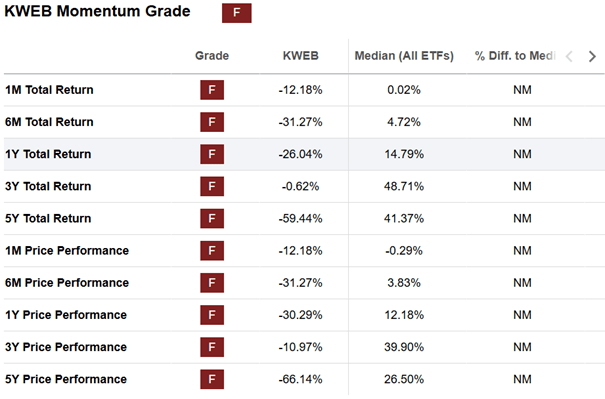Click the 3Y Price Performance F grade badge
605x399 pixels.
(x=212, y=347)
